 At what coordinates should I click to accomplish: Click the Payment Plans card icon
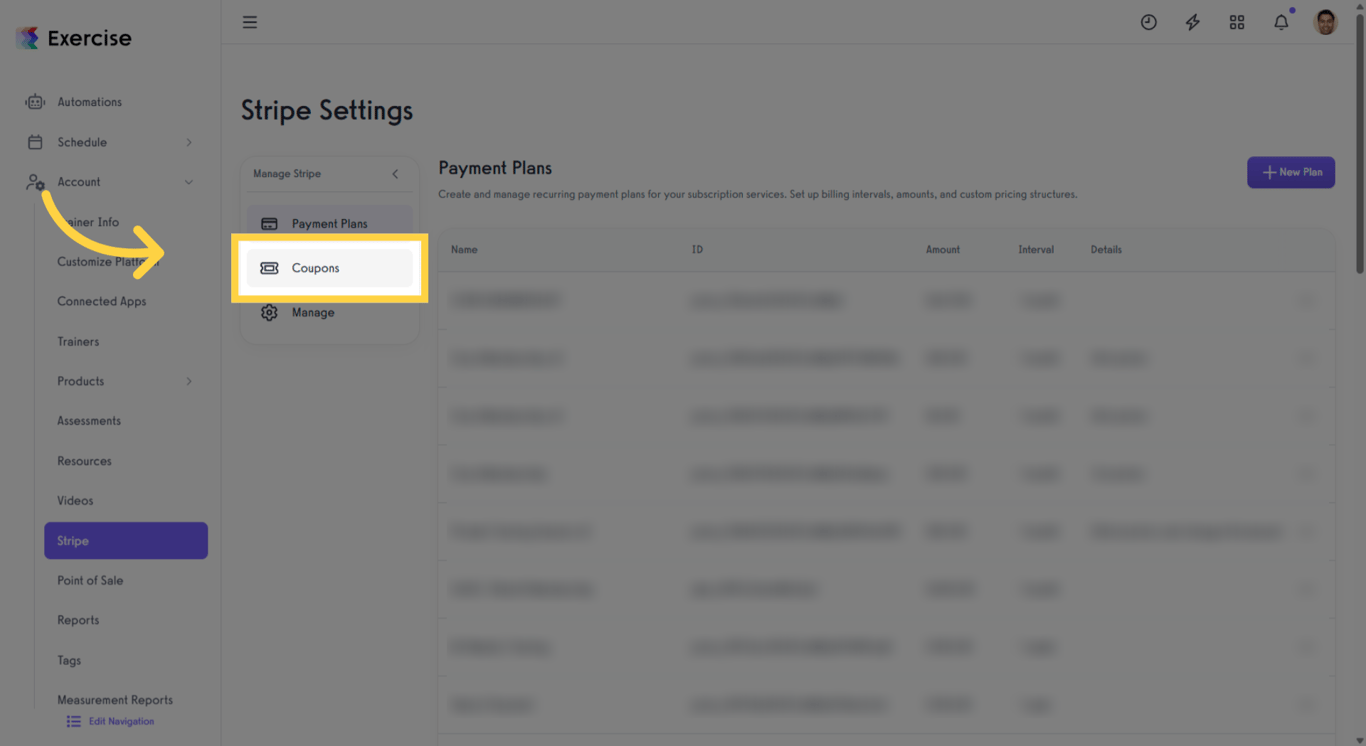coord(269,222)
